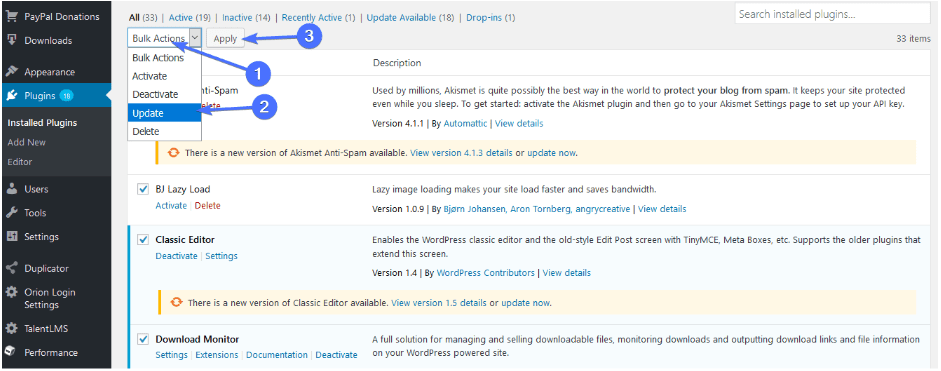The height and width of the screenshot is (371, 941).
Task: Focus the Search installed plugins field
Action: tap(832, 14)
